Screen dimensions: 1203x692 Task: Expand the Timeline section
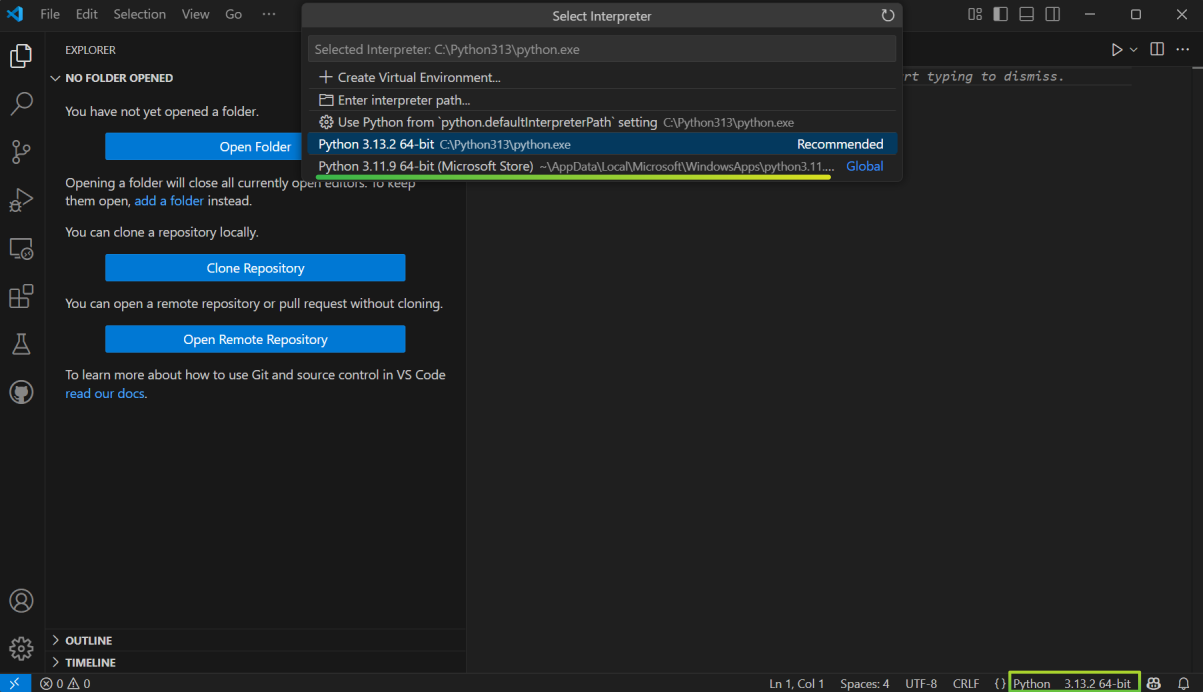pos(255,662)
